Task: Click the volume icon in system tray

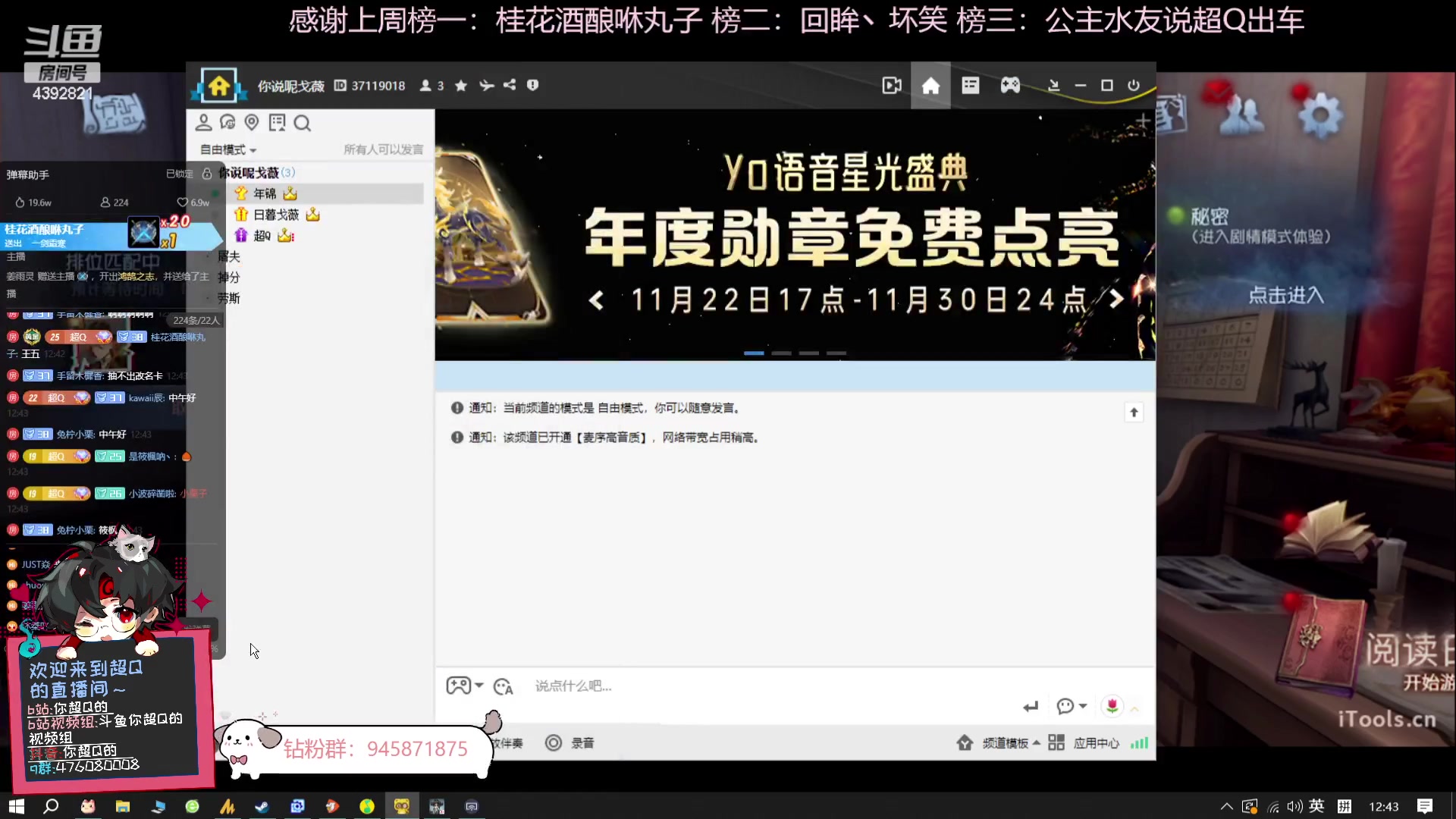Action: 1294,806
